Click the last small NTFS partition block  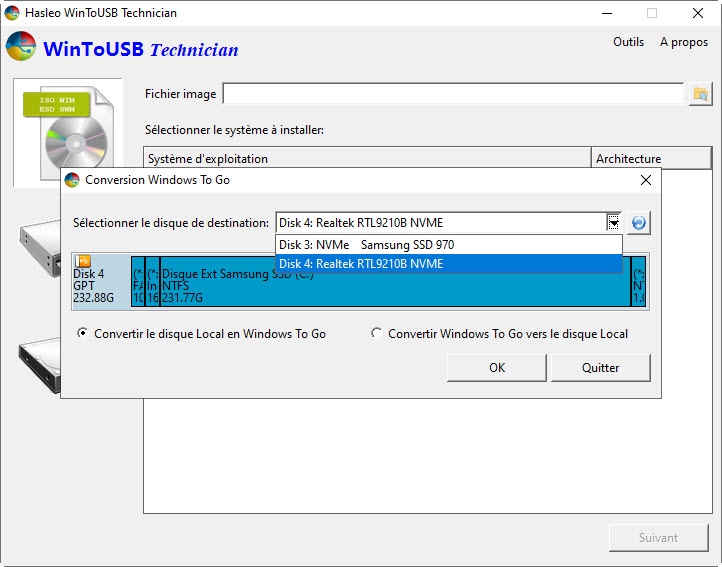click(639, 281)
